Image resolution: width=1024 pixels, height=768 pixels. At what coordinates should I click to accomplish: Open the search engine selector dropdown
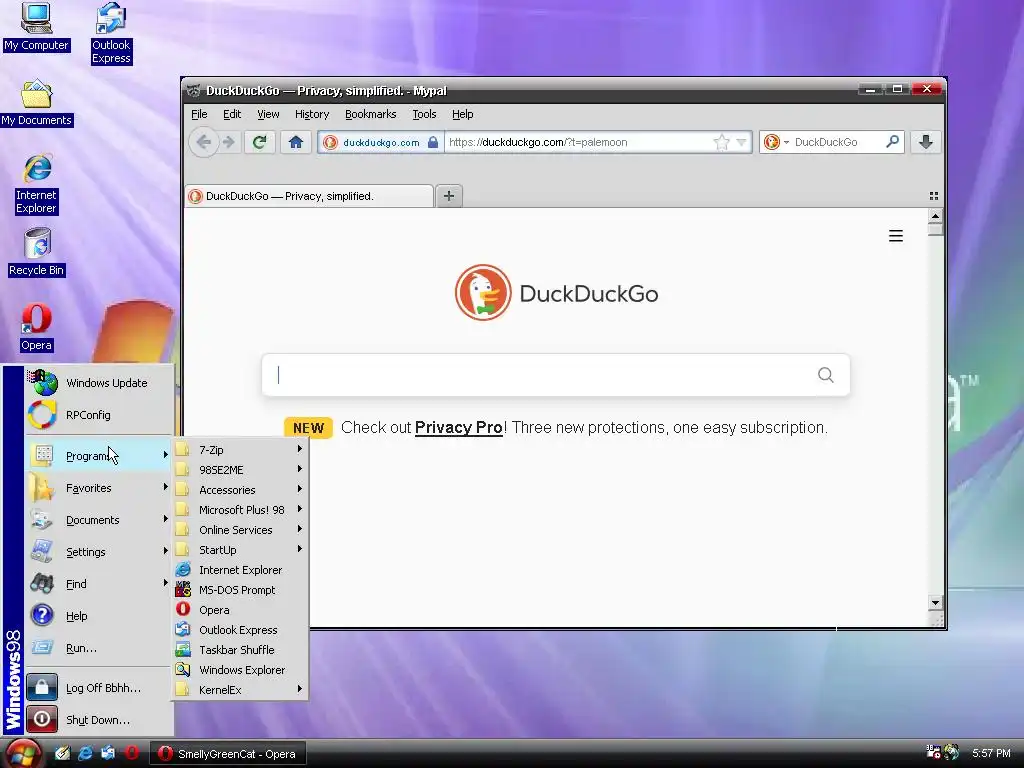click(x=776, y=142)
